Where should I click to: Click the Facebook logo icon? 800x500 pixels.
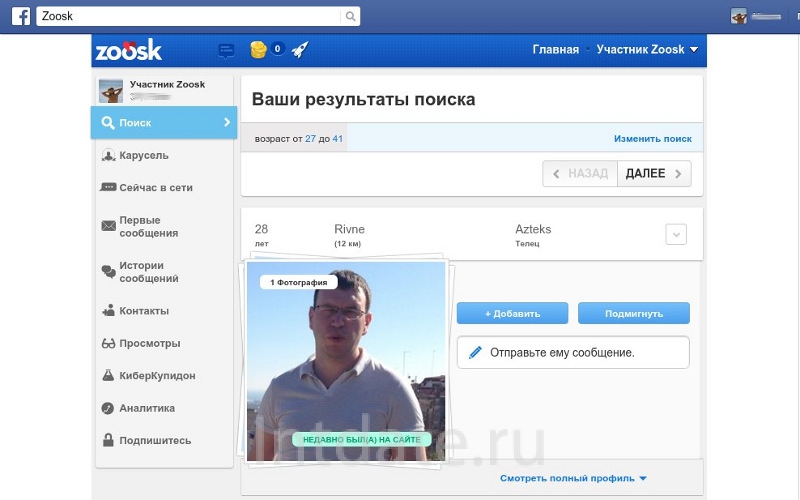tap(21, 16)
